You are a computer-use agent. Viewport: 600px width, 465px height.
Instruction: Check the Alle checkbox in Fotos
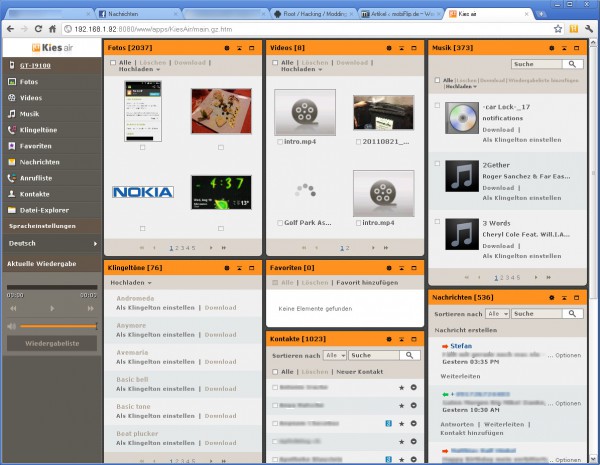tap(113, 63)
